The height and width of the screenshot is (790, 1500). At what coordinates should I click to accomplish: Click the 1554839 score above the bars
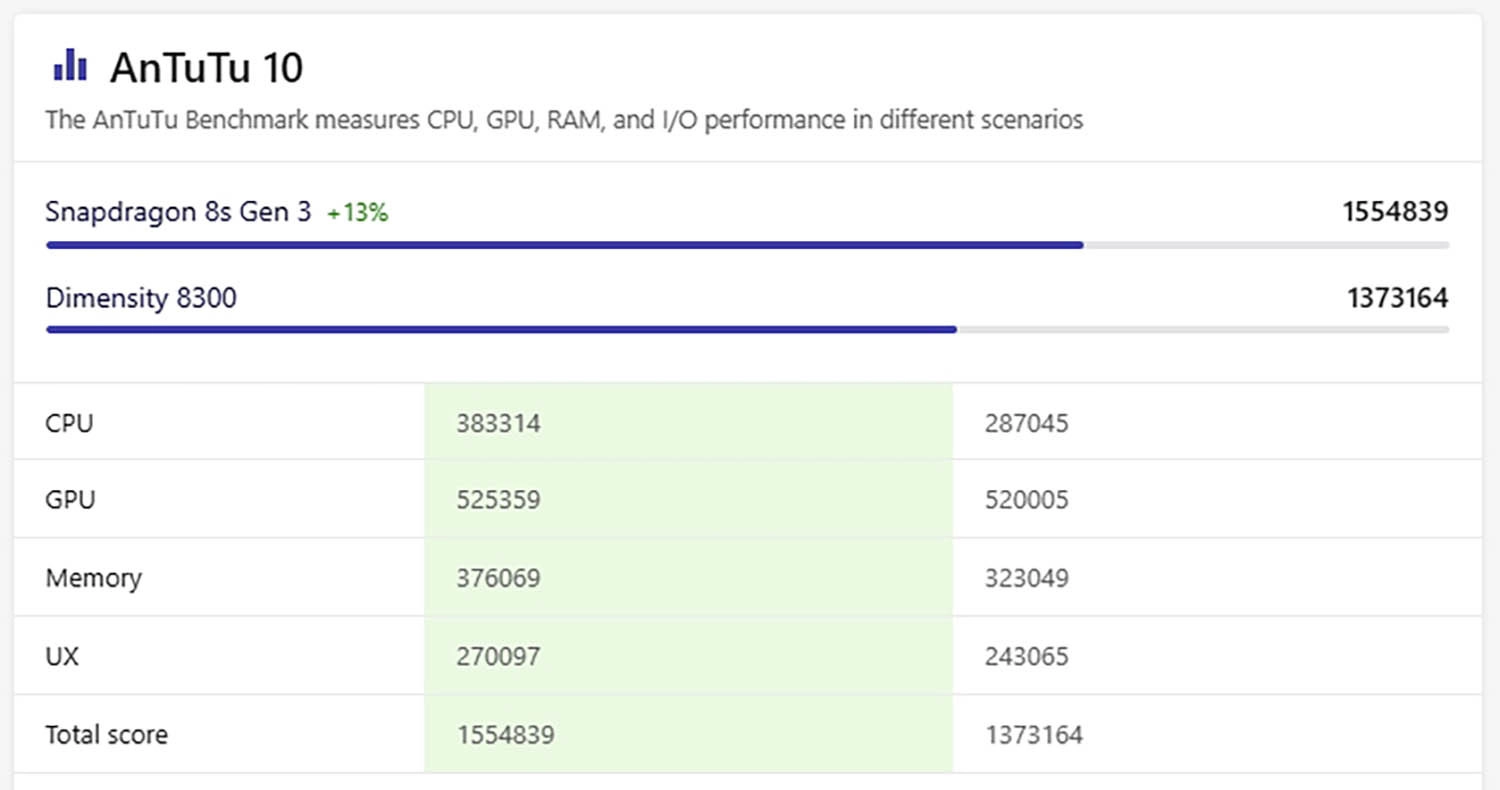(x=1395, y=212)
